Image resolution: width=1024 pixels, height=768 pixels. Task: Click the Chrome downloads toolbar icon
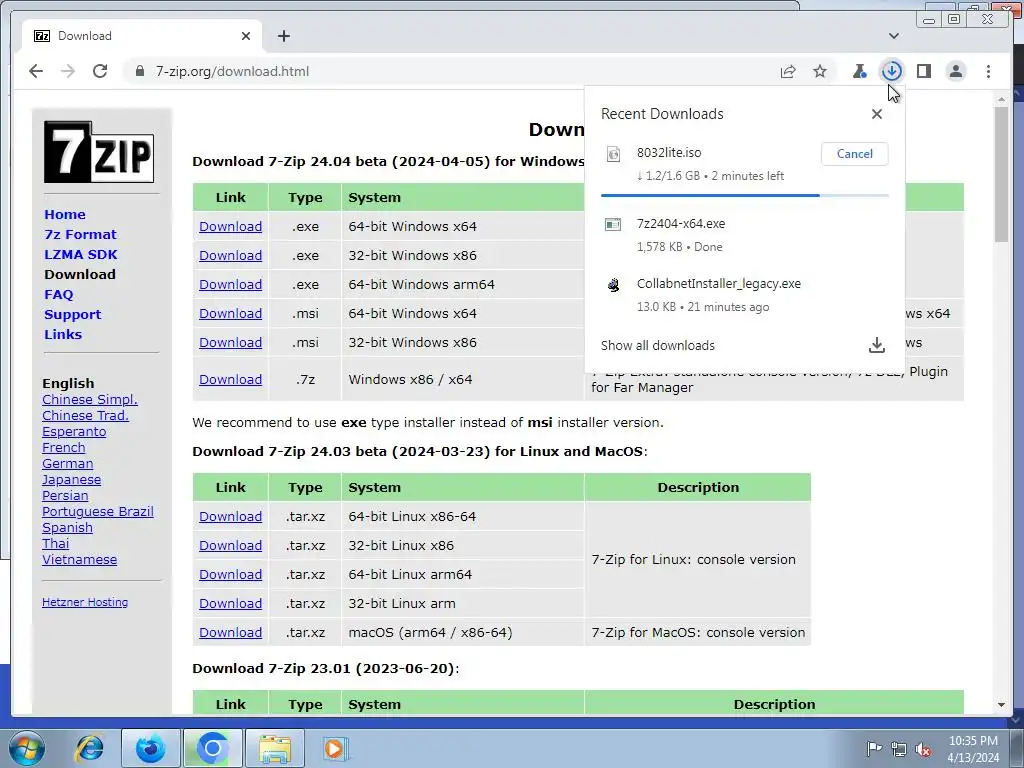pyautogui.click(x=891, y=71)
